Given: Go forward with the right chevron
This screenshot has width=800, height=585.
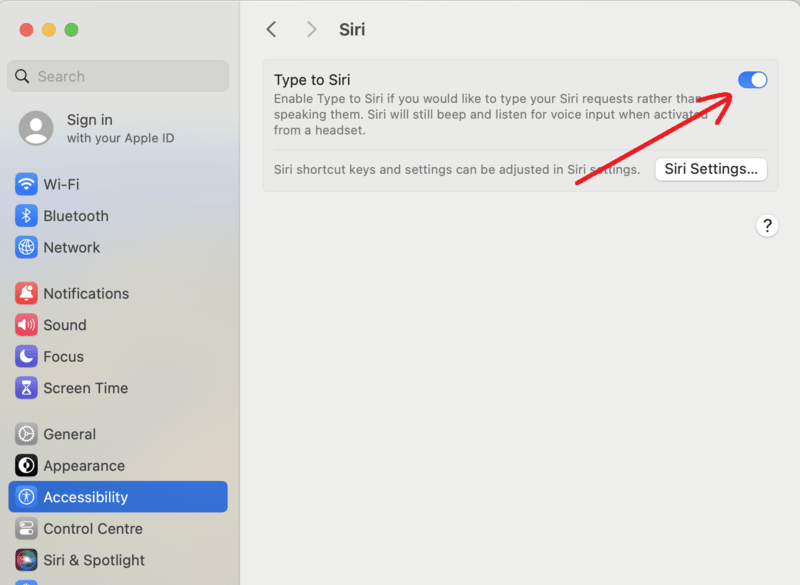Looking at the screenshot, I should pos(311,30).
